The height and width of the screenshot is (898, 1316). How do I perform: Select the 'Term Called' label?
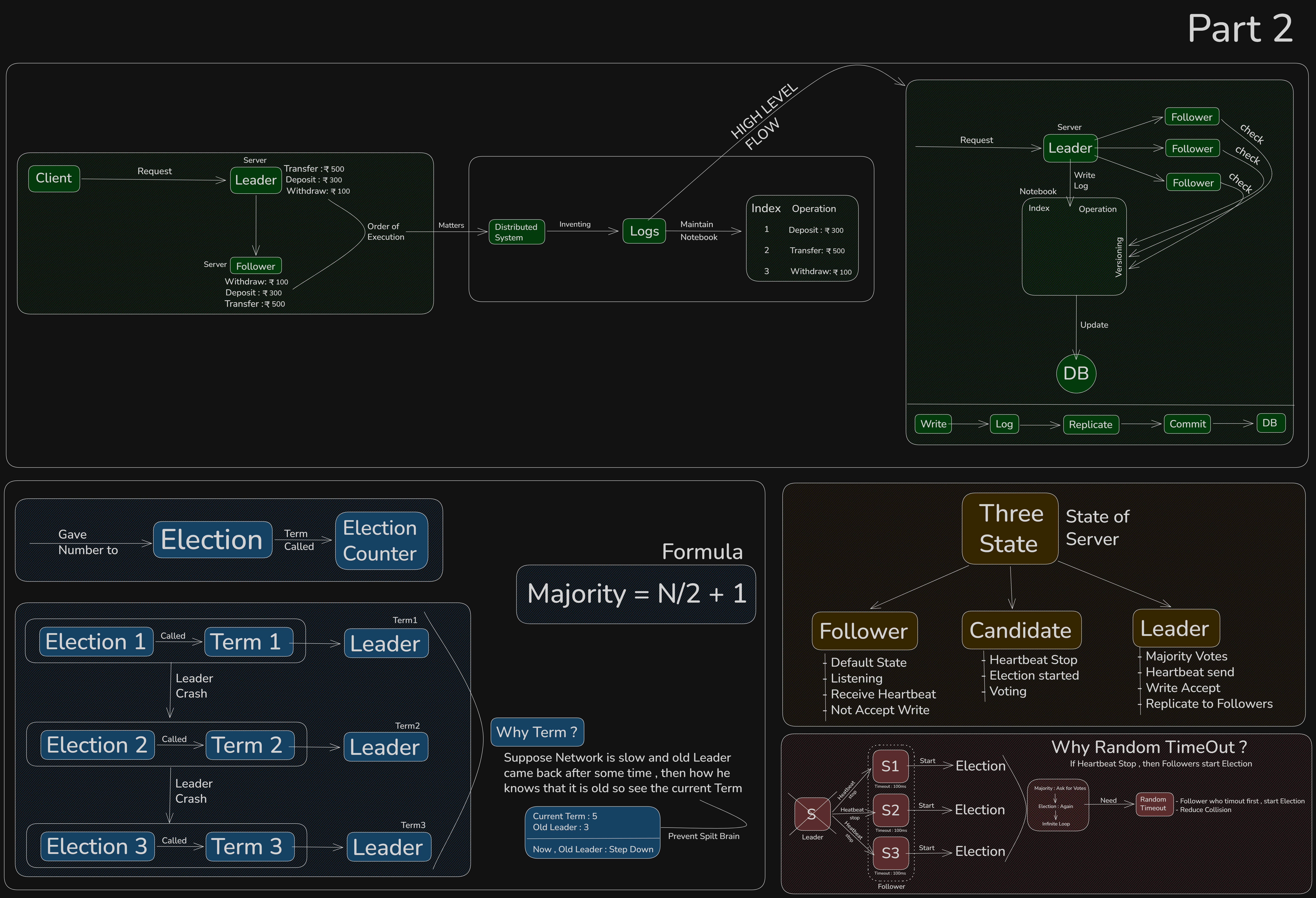pyautogui.click(x=299, y=540)
